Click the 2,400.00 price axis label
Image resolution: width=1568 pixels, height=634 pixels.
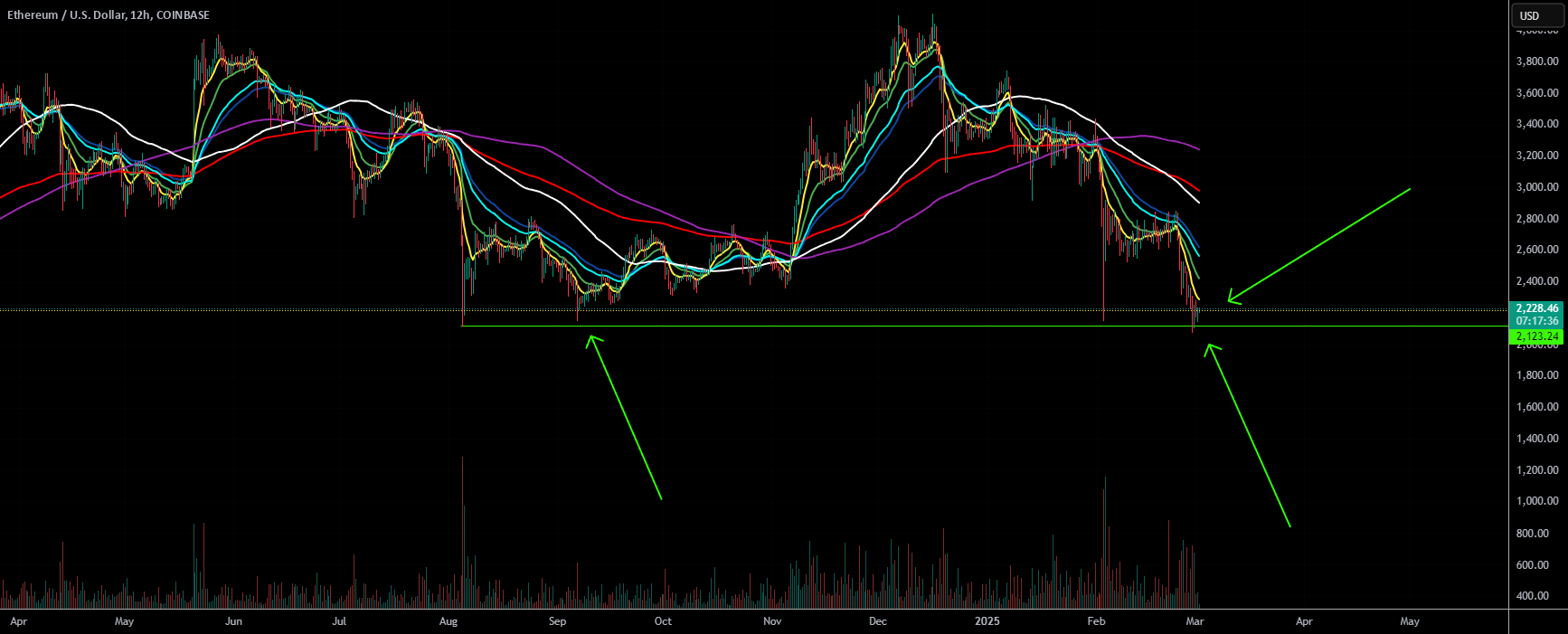(1537, 281)
